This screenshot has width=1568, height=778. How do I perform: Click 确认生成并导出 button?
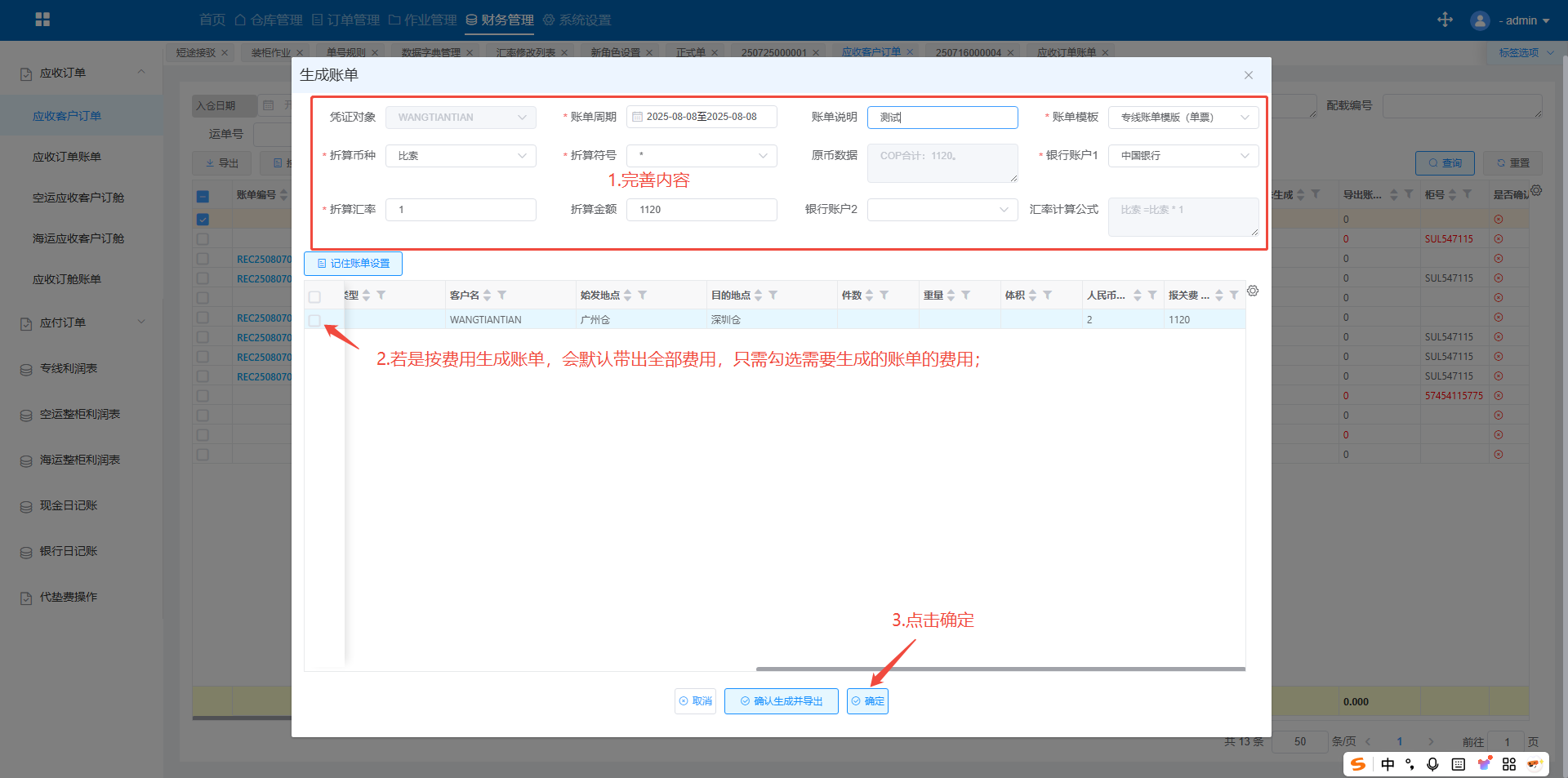click(781, 701)
